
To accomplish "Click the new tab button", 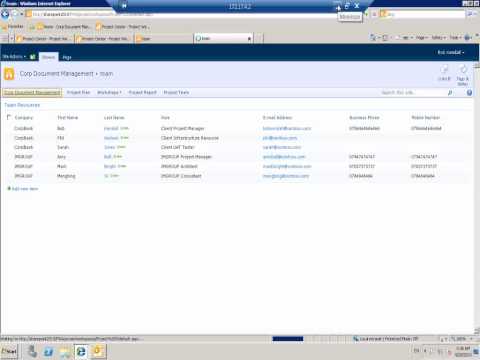I will click(259, 39).
